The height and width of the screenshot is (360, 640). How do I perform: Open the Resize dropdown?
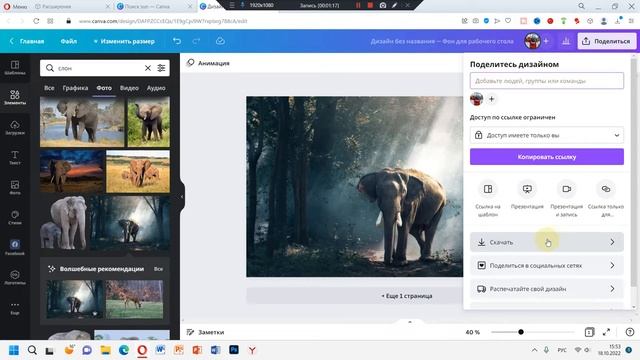click(124, 41)
